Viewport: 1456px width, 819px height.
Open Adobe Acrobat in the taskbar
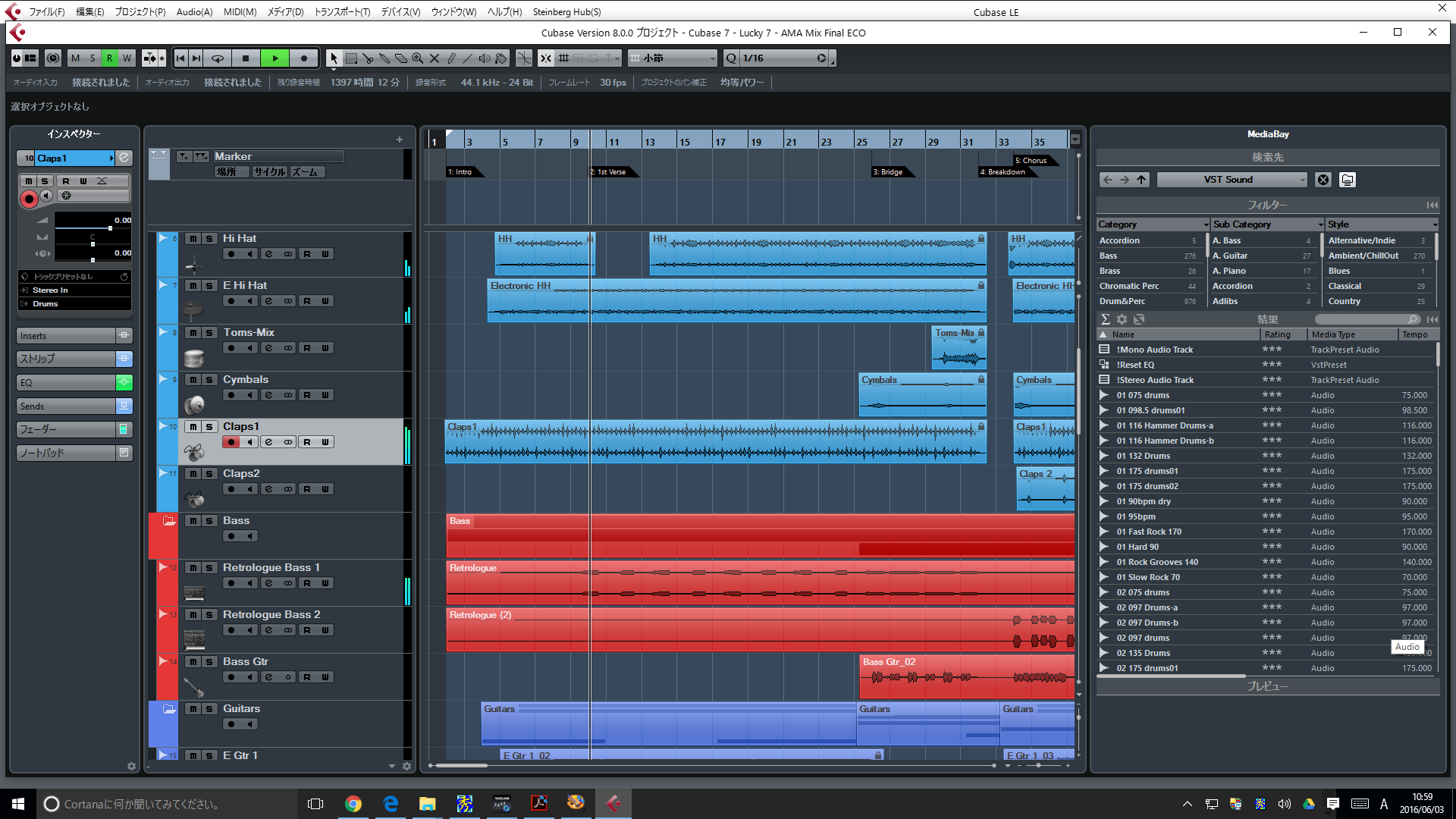[x=539, y=803]
